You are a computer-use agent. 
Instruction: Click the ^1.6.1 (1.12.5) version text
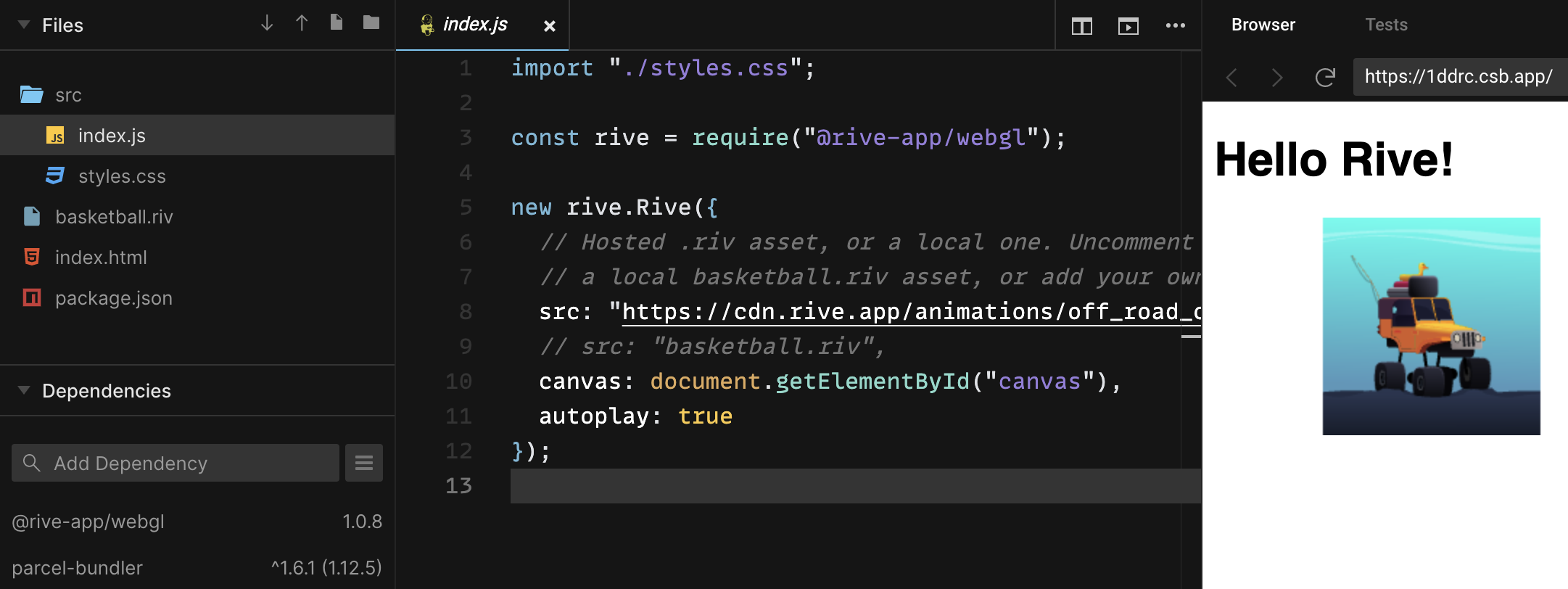[x=326, y=568]
